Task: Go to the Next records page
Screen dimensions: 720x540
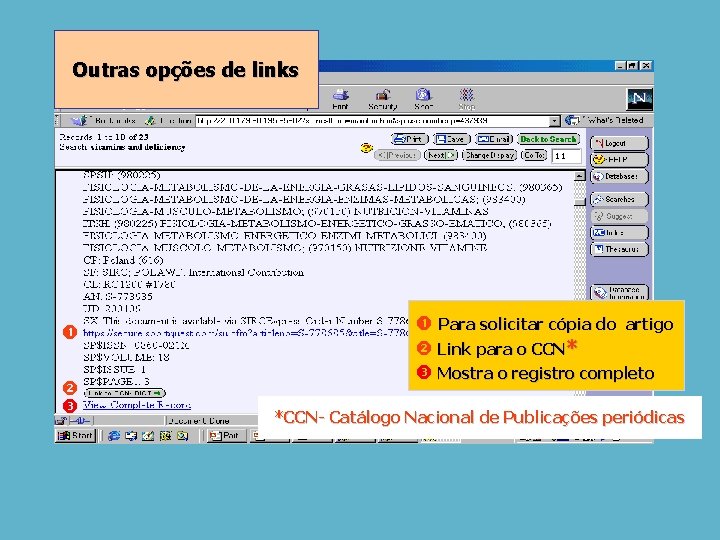Action: click(x=441, y=155)
